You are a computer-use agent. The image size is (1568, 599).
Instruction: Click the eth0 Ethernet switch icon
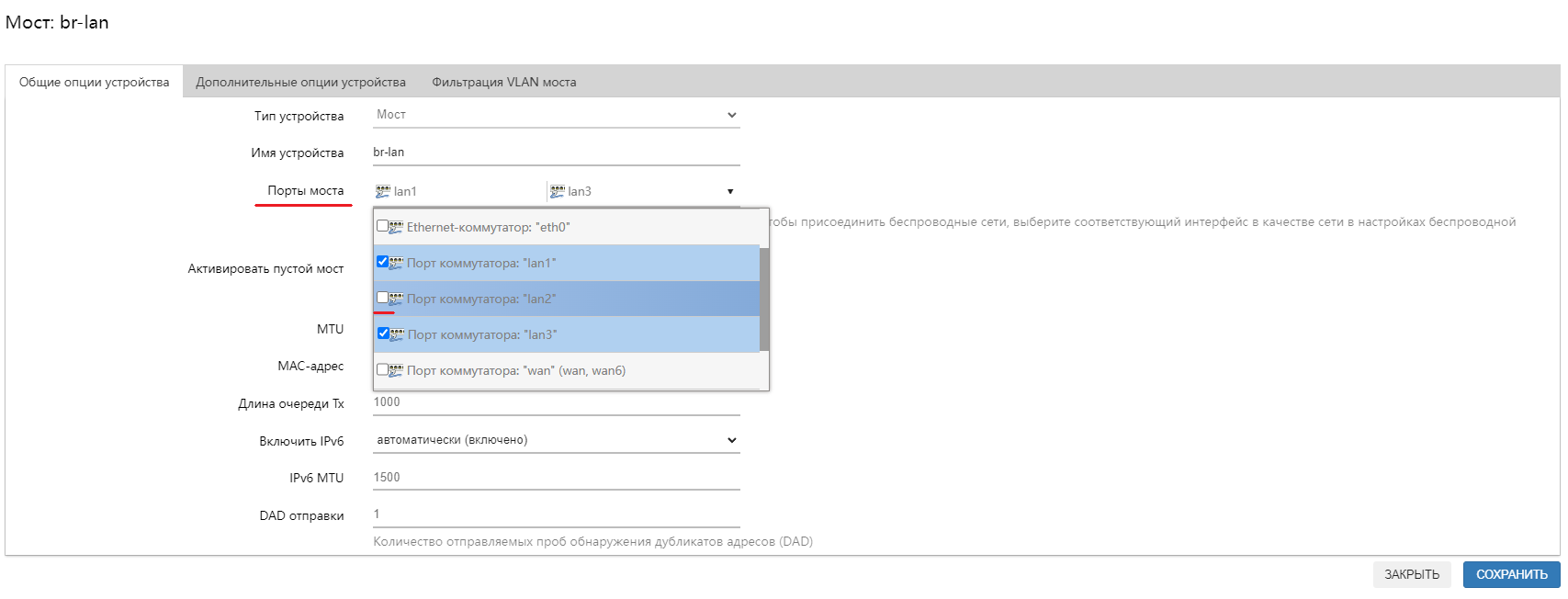click(397, 227)
